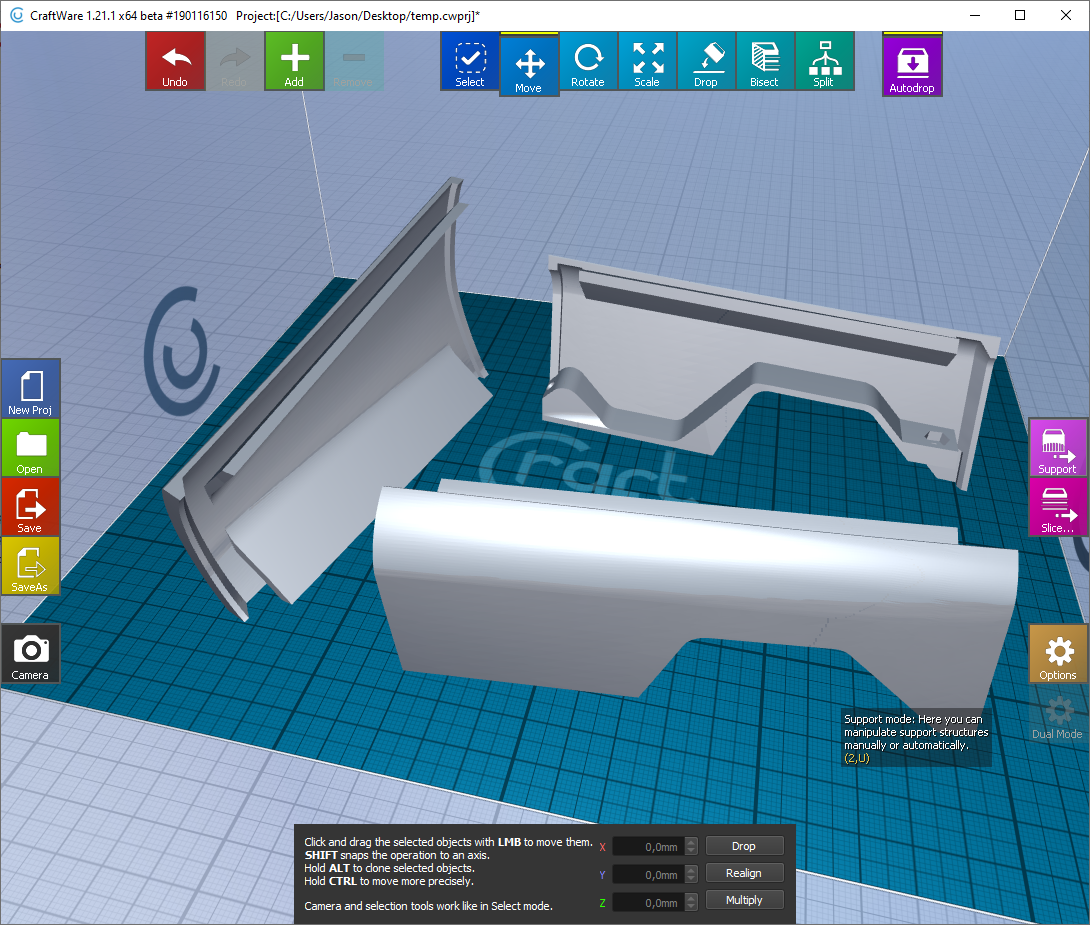Add a new object with Add button

click(294, 61)
